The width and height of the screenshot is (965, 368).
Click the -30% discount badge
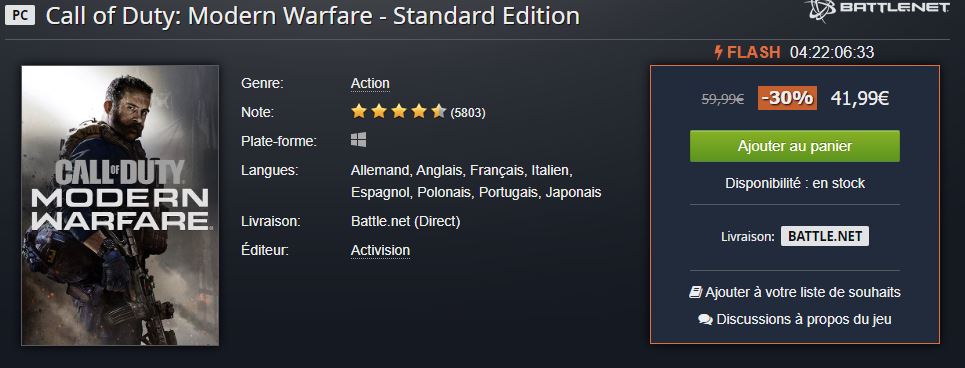click(788, 98)
